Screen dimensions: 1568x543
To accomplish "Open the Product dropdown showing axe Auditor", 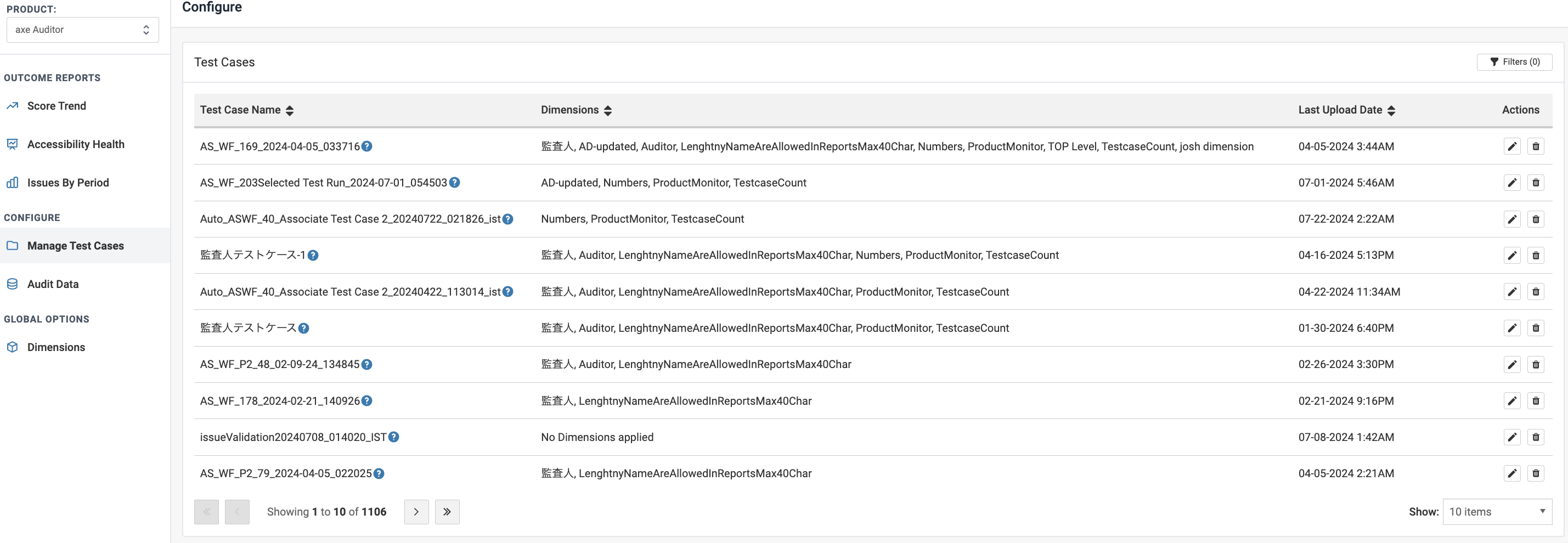I will click(82, 29).
